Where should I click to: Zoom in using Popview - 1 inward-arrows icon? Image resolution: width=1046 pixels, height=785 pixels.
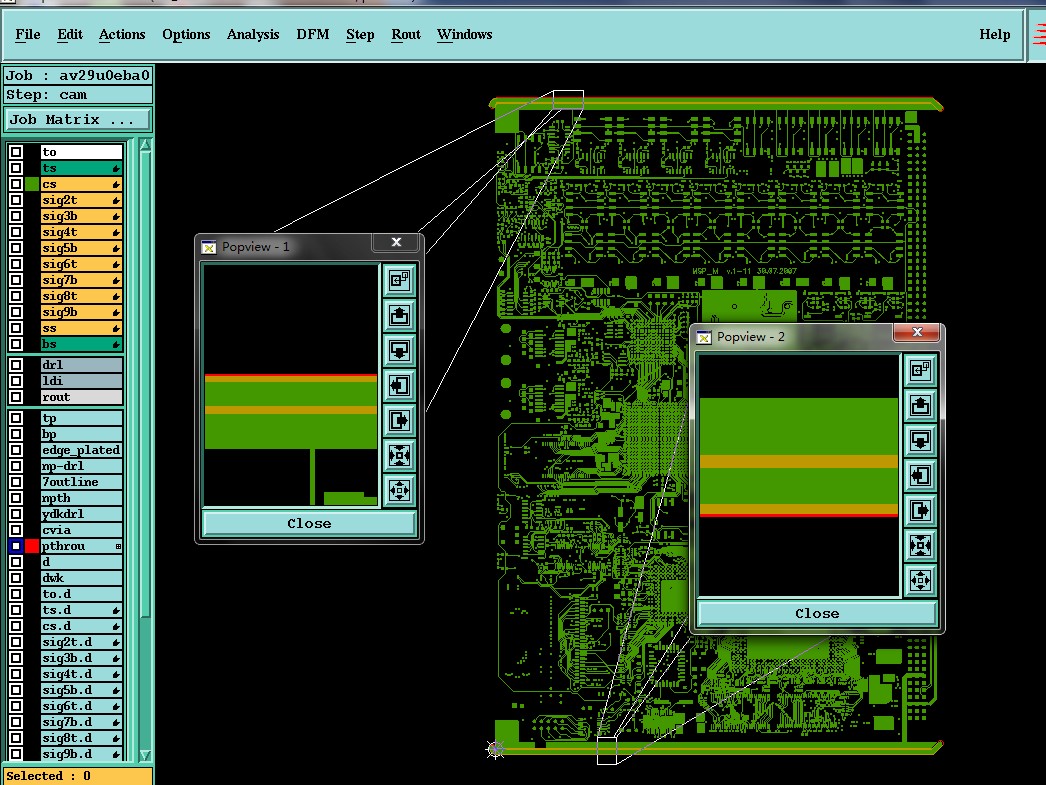tap(400, 456)
